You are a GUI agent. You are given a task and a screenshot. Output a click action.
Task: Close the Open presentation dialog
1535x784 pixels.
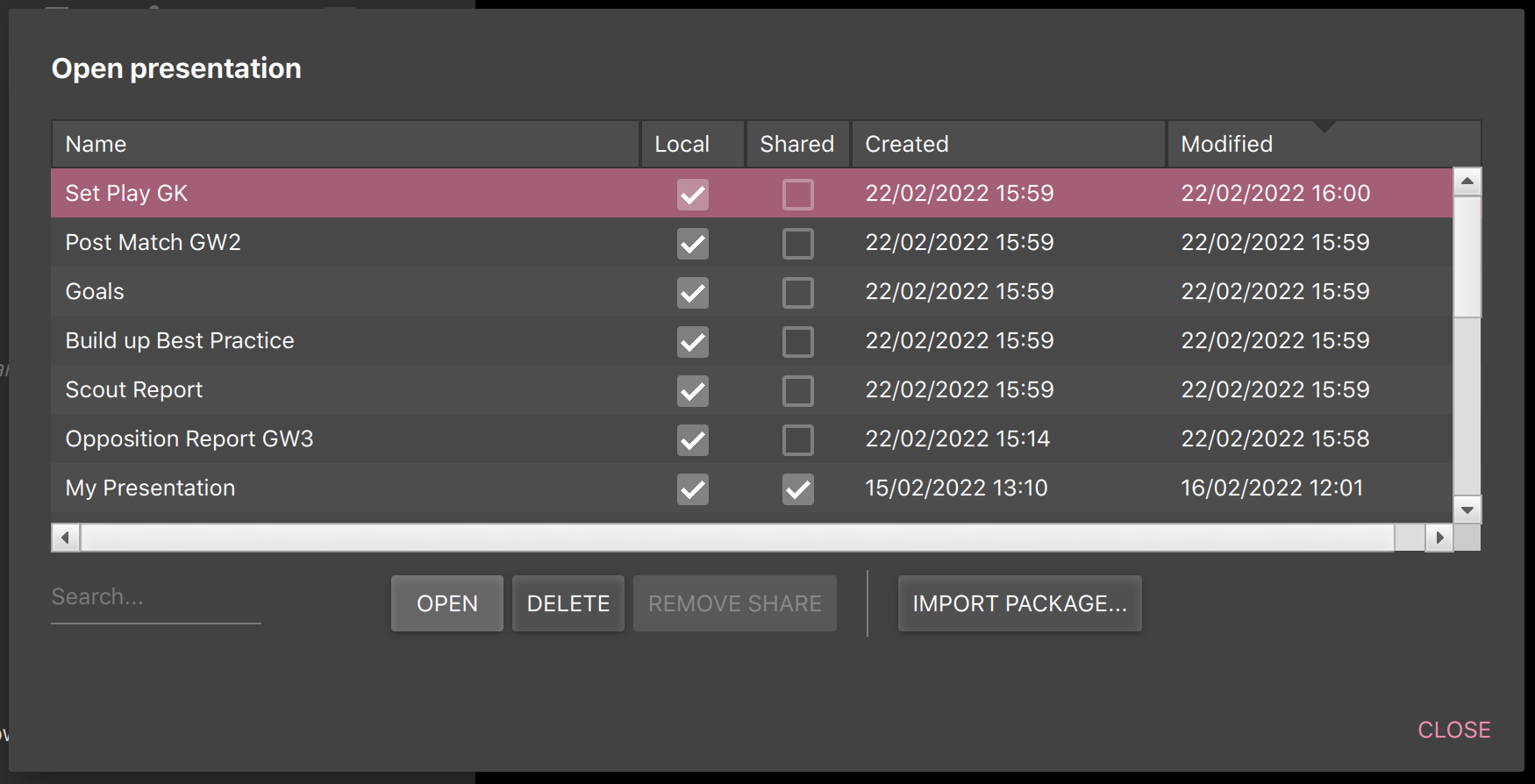pos(1454,730)
